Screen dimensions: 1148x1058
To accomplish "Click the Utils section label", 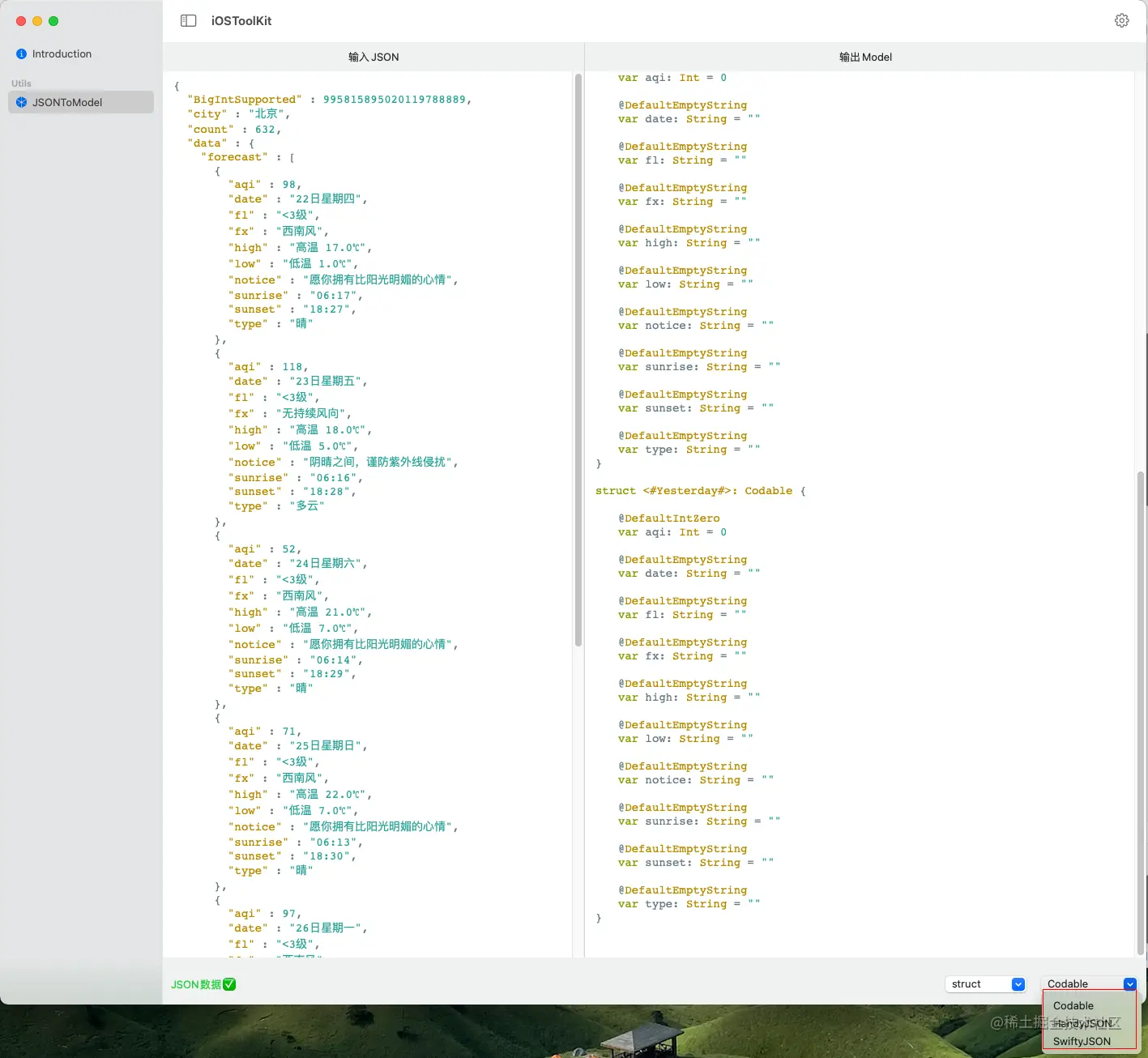I will (x=21, y=83).
